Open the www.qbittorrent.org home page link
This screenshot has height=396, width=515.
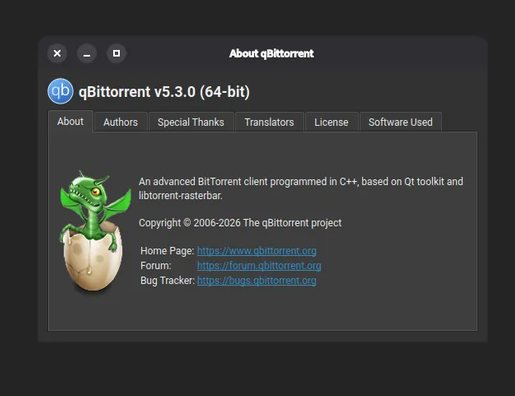[257, 251]
